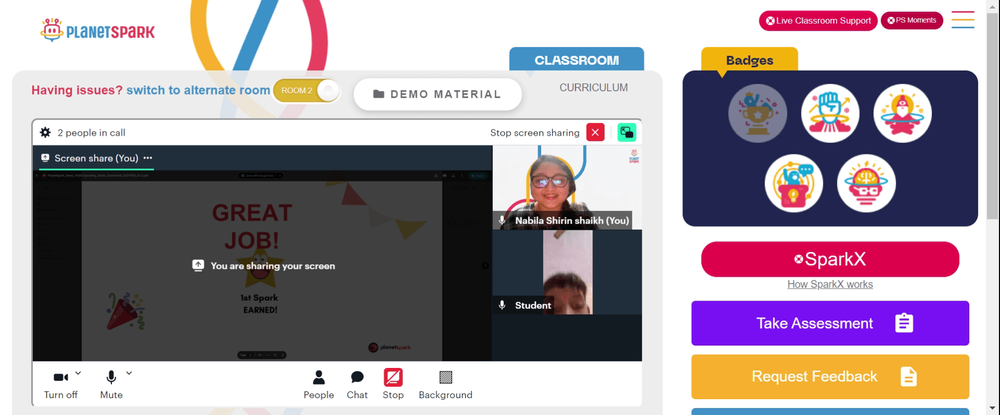The height and width of the screenshot is (415, 1000).
Task: Click '2 people in call' text
Action: tap(91, 133)
